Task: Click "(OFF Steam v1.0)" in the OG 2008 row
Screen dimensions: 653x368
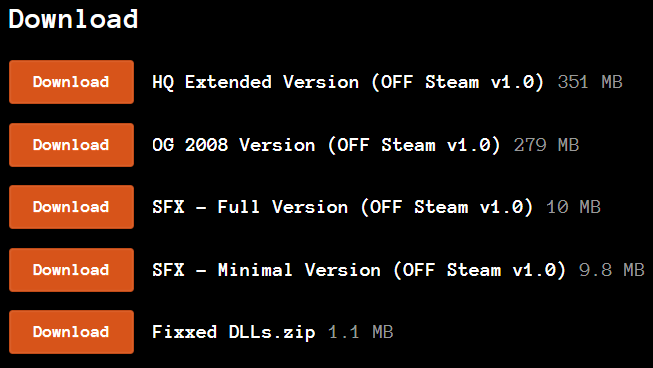Action: (414, 145)
